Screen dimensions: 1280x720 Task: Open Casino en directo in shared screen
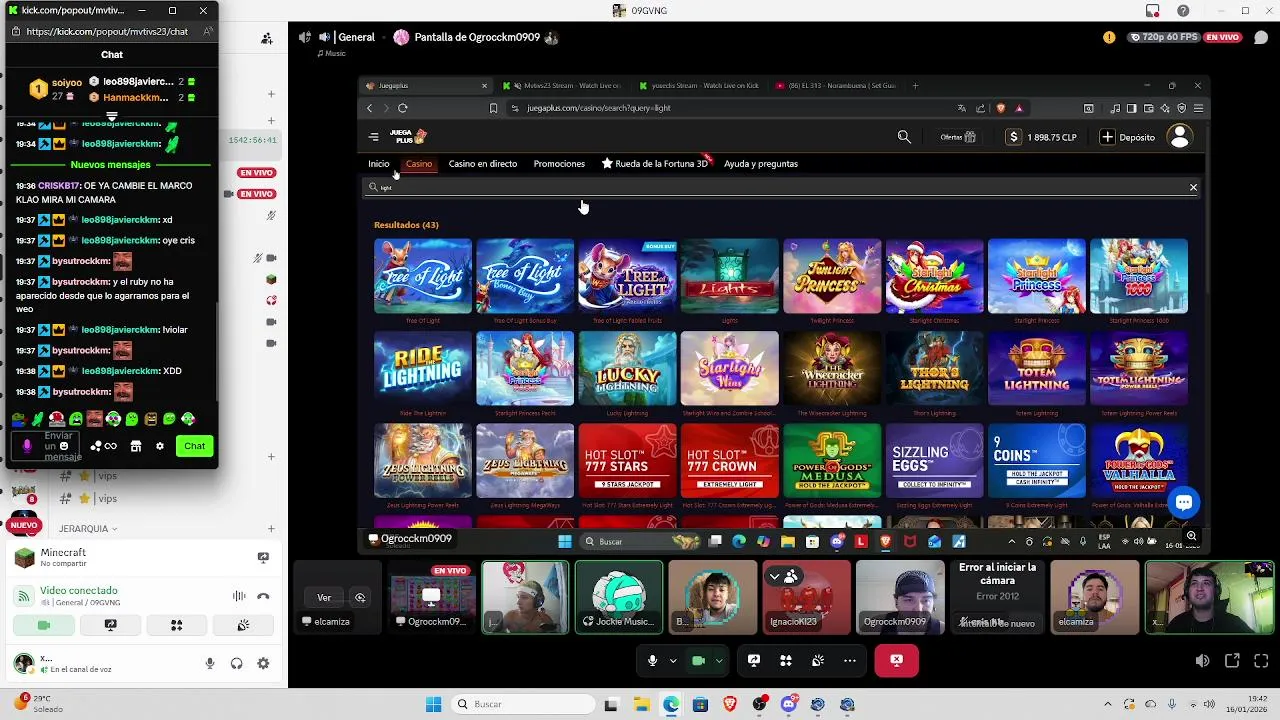482,163
